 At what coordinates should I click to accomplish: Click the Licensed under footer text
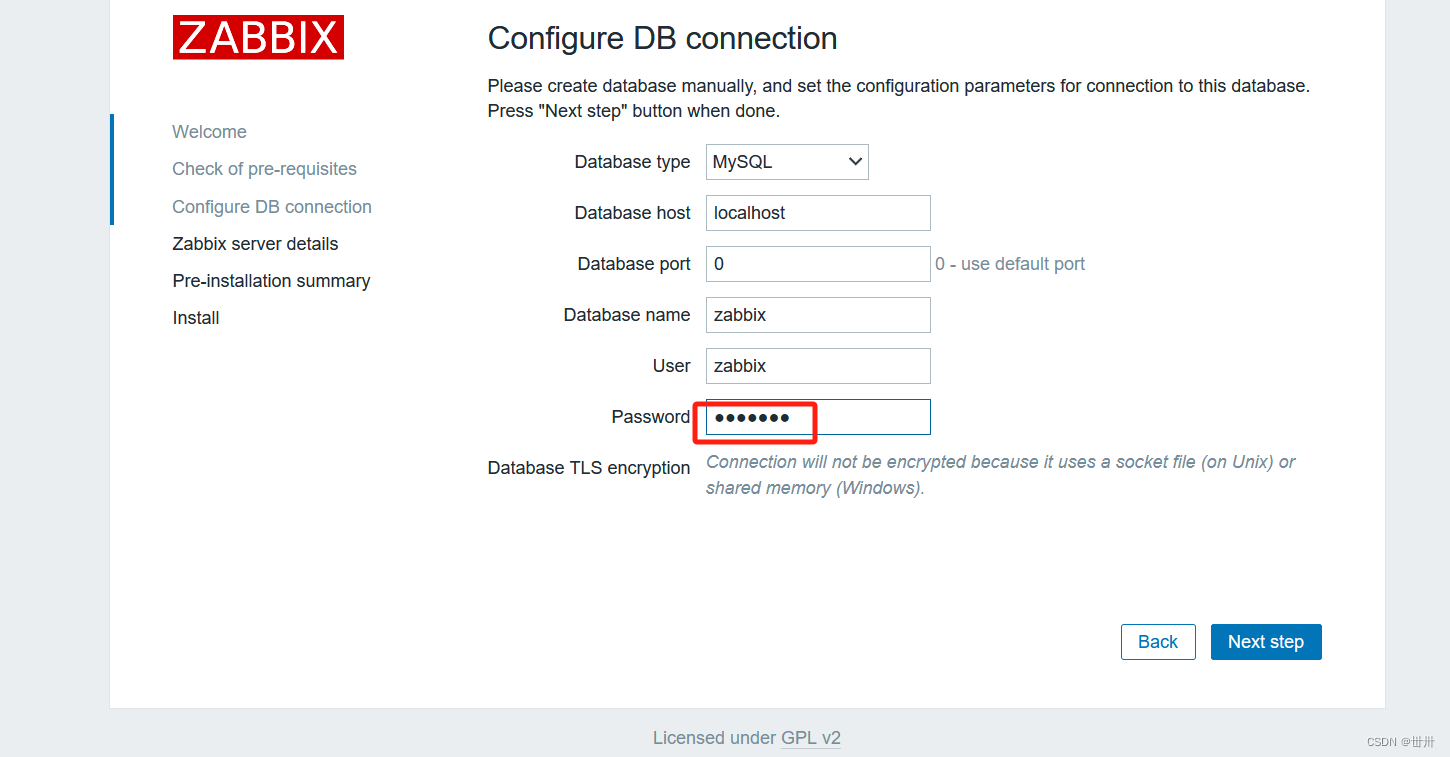(715, 737)
